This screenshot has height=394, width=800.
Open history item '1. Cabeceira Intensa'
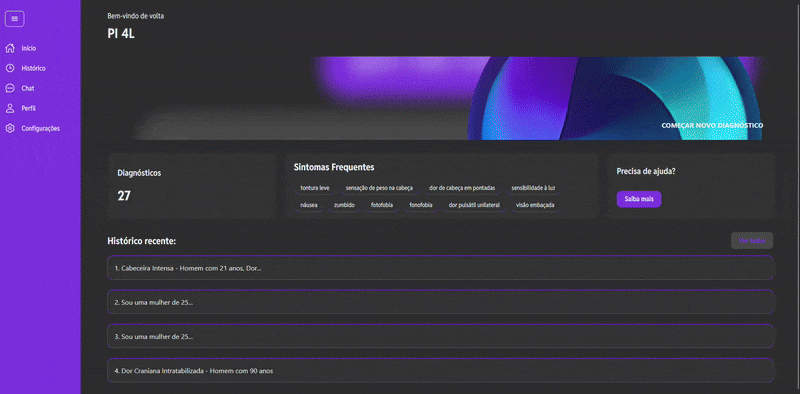(x=440, y=268)
